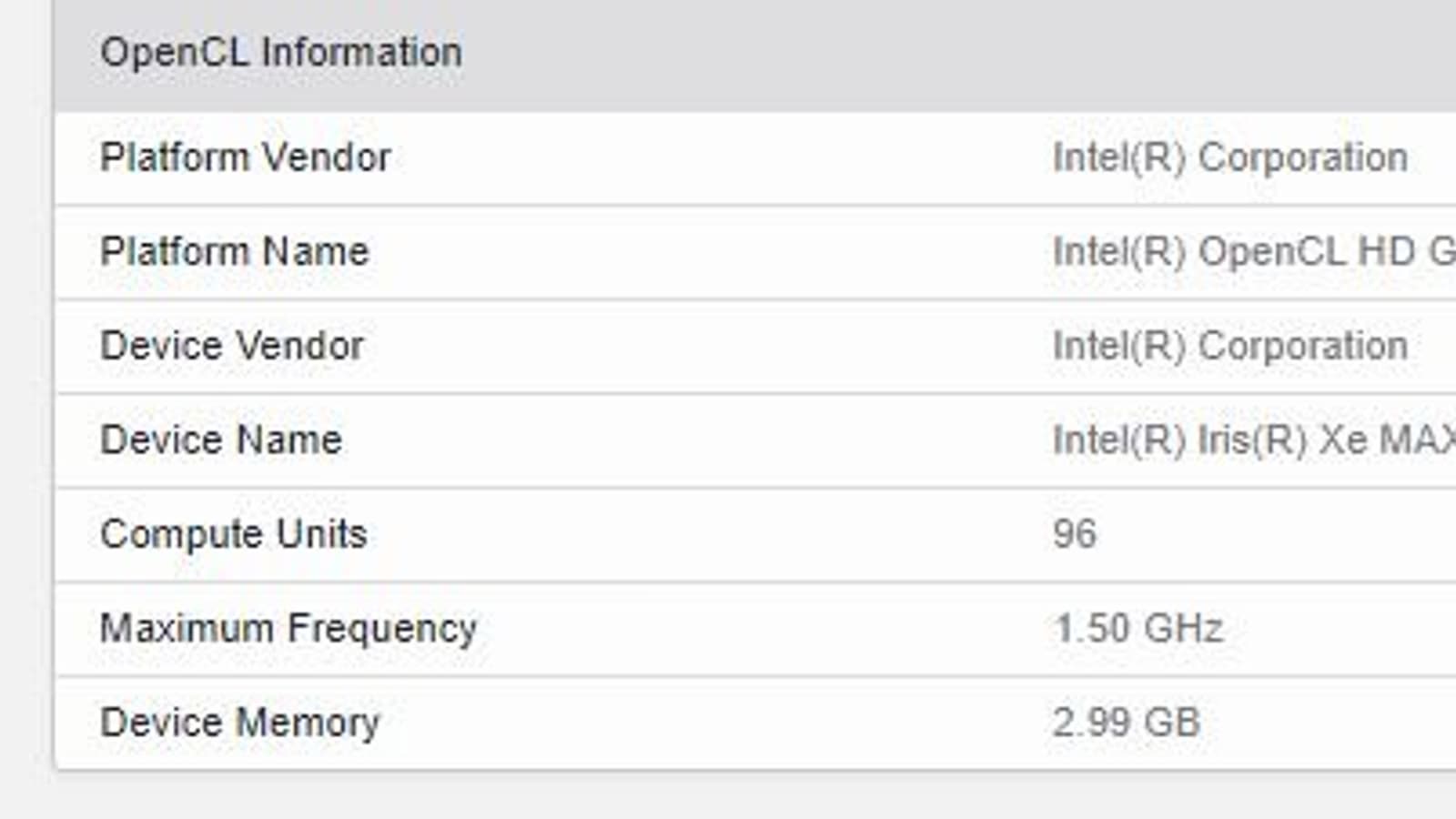Select the Device Memory row label
1456x819 pixels.
(240, 723)
